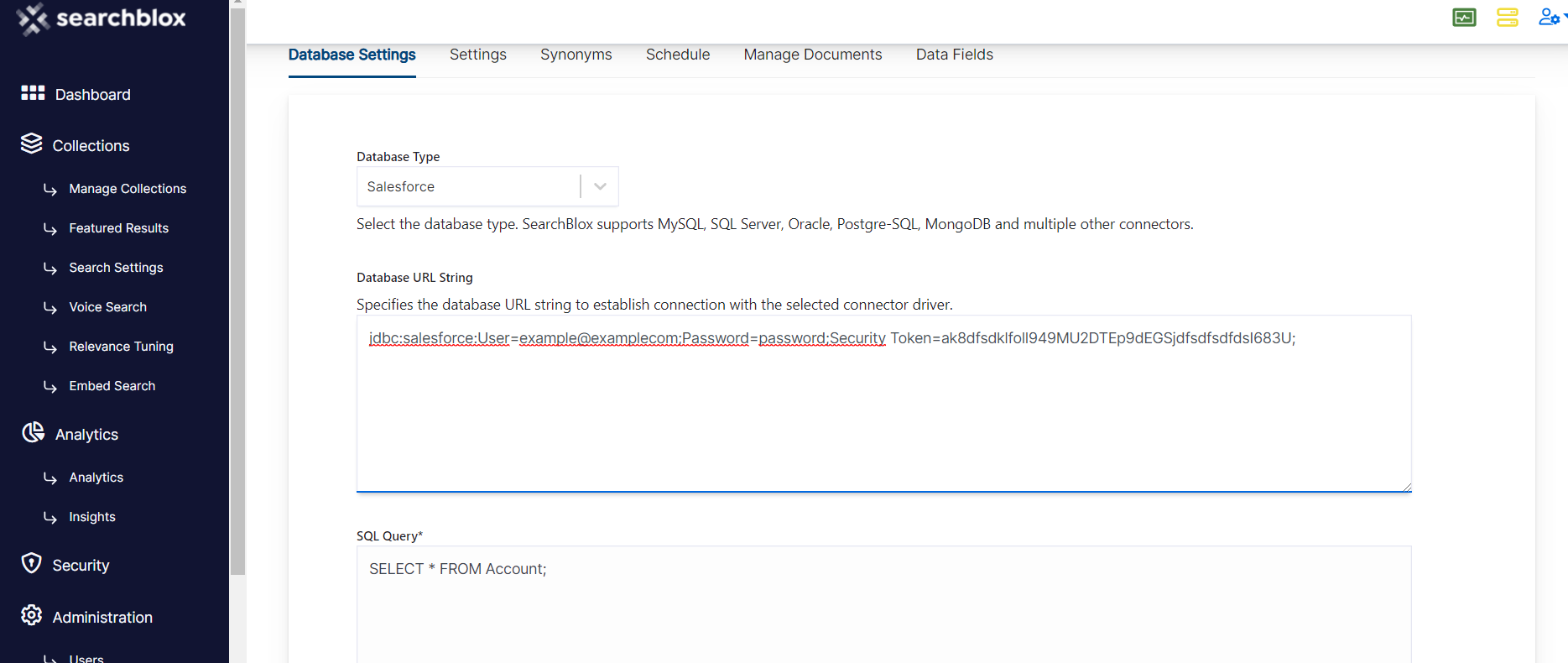Screen dimensions: 1568x663
Task: Open Collections sidebar section
Action: (91, 146)
